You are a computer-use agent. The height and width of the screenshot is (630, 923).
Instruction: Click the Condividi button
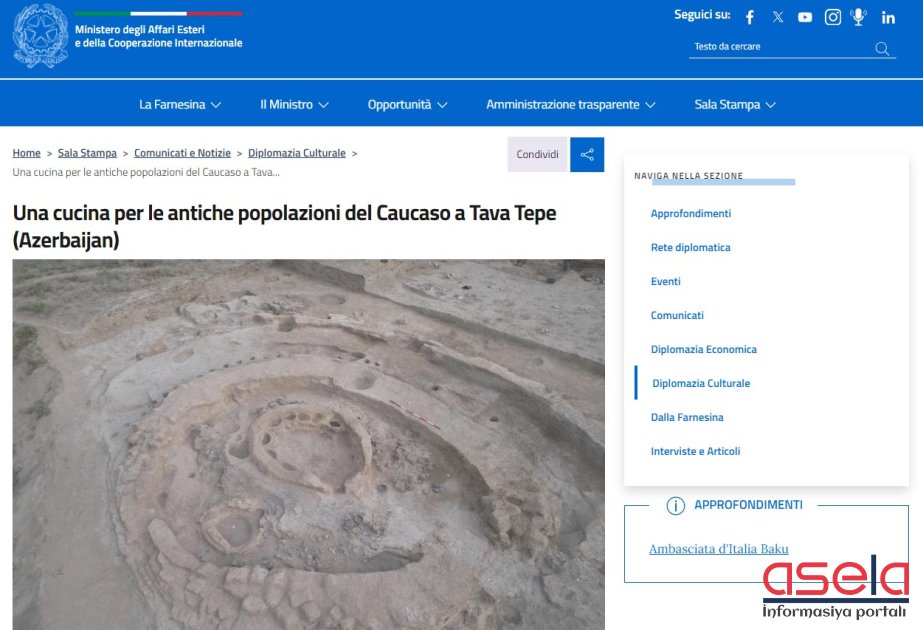537,155
